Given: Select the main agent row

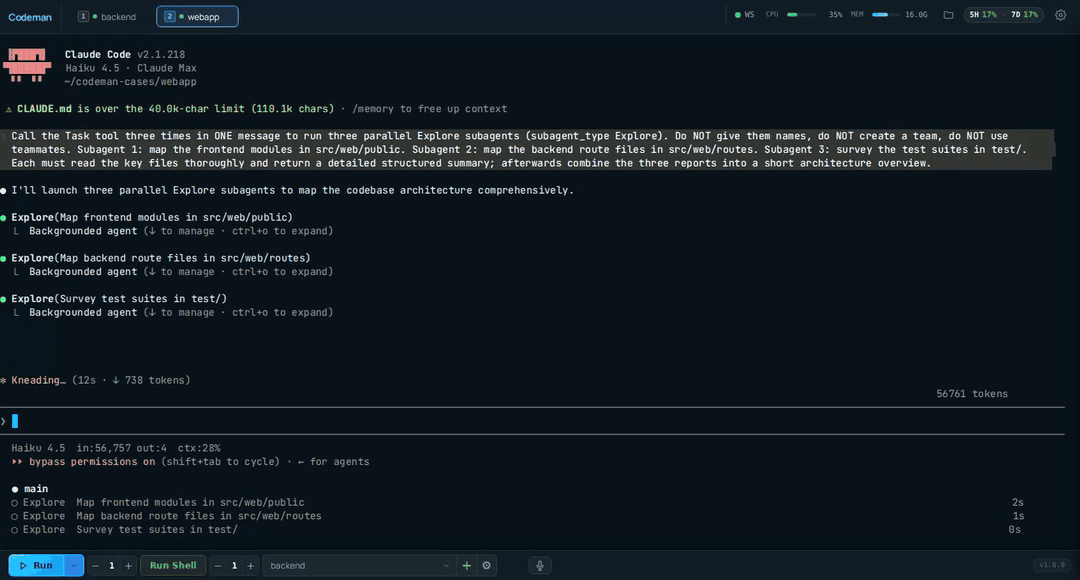Looking at the screenshot, I should (x=30, y=488).
